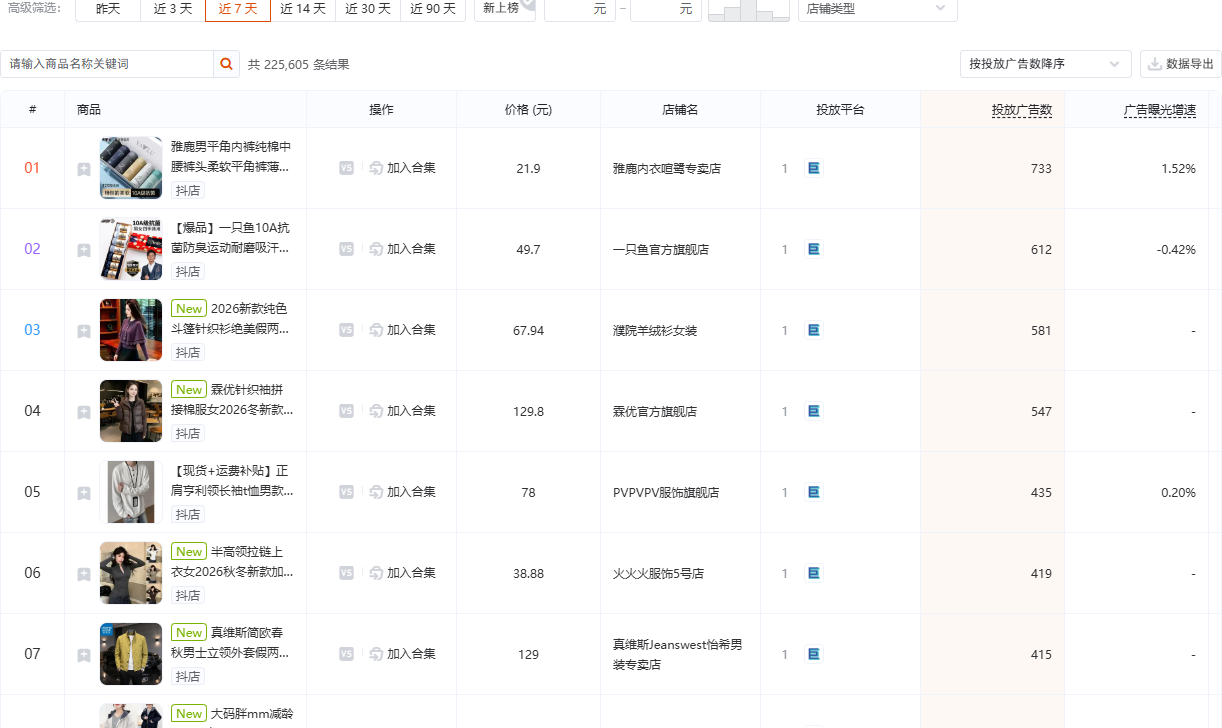Bookmark the 正肩亨利领长袖 product row
The height and width of the screenshot is (728, 1222).
click(x=84, y=493)
